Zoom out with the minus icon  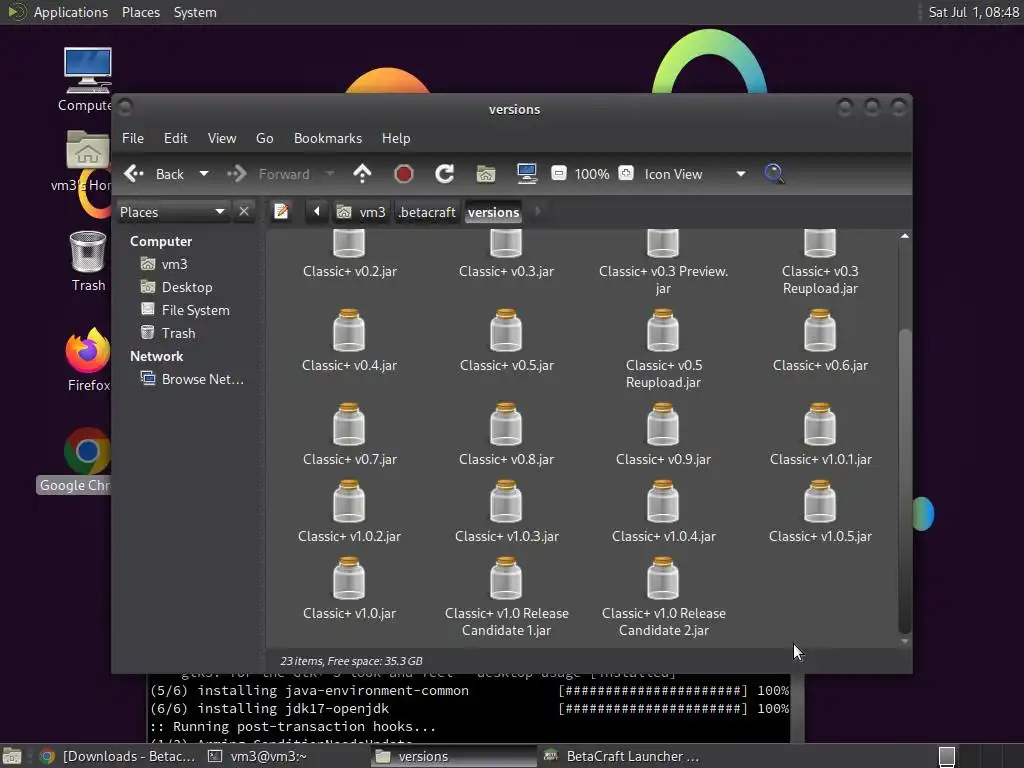(x=558, y=174)
